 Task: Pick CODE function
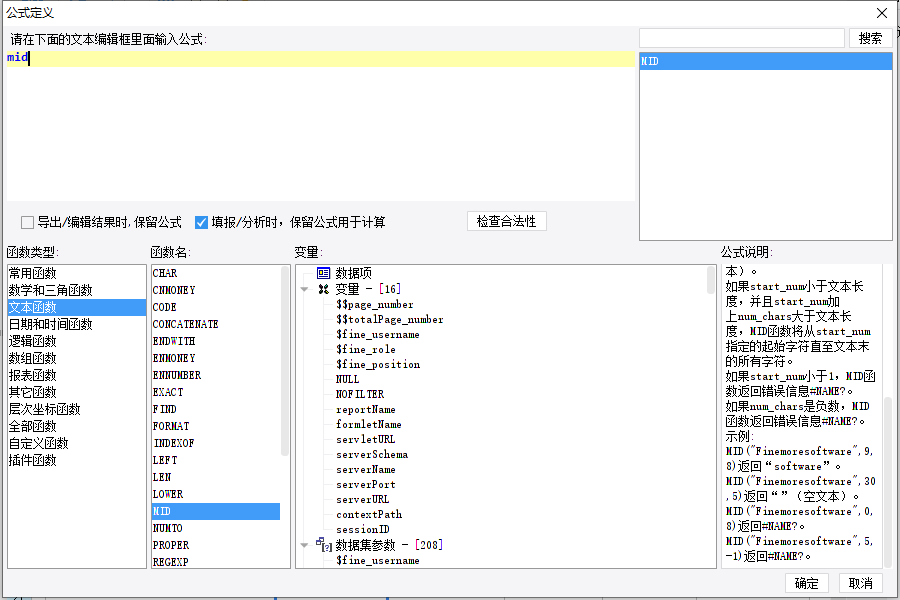pyautogui.click(x=216, y=307)
